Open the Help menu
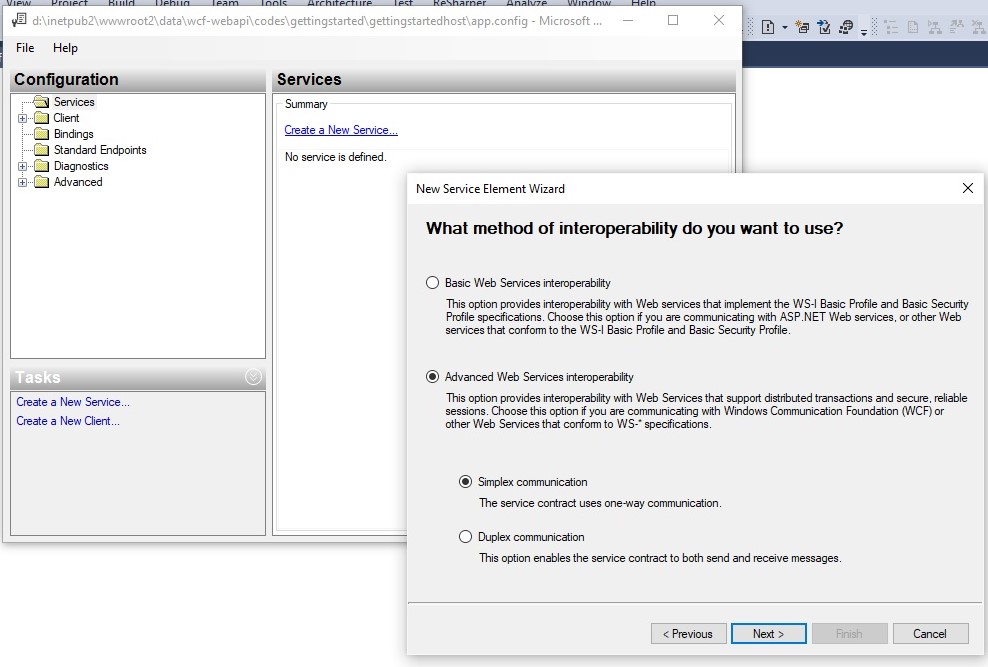The width and height of the screenshot is (988, 667). pyautogui.click(x=65, y=48)
